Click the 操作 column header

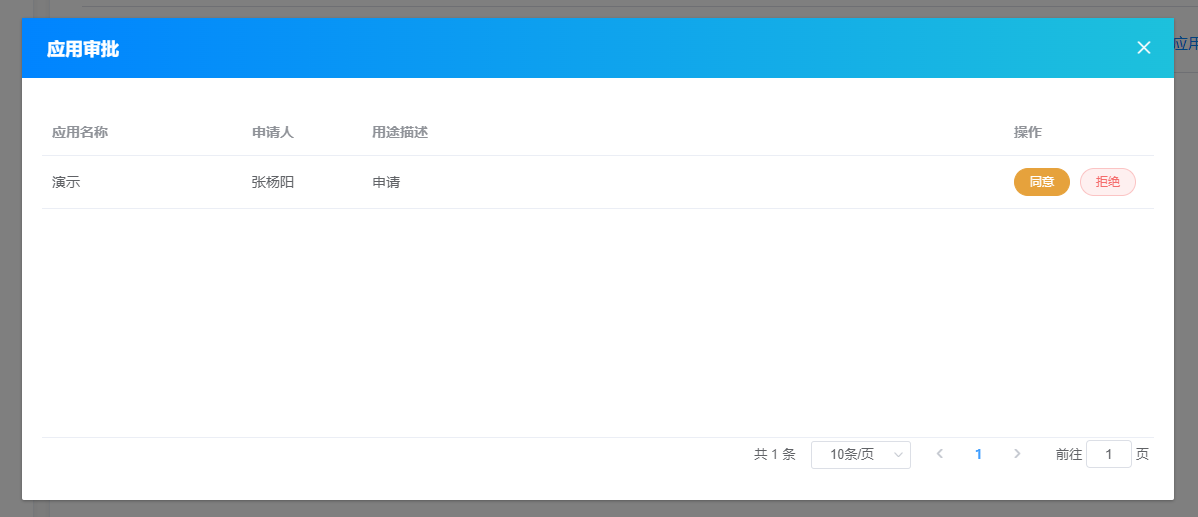click(1028, 132)
